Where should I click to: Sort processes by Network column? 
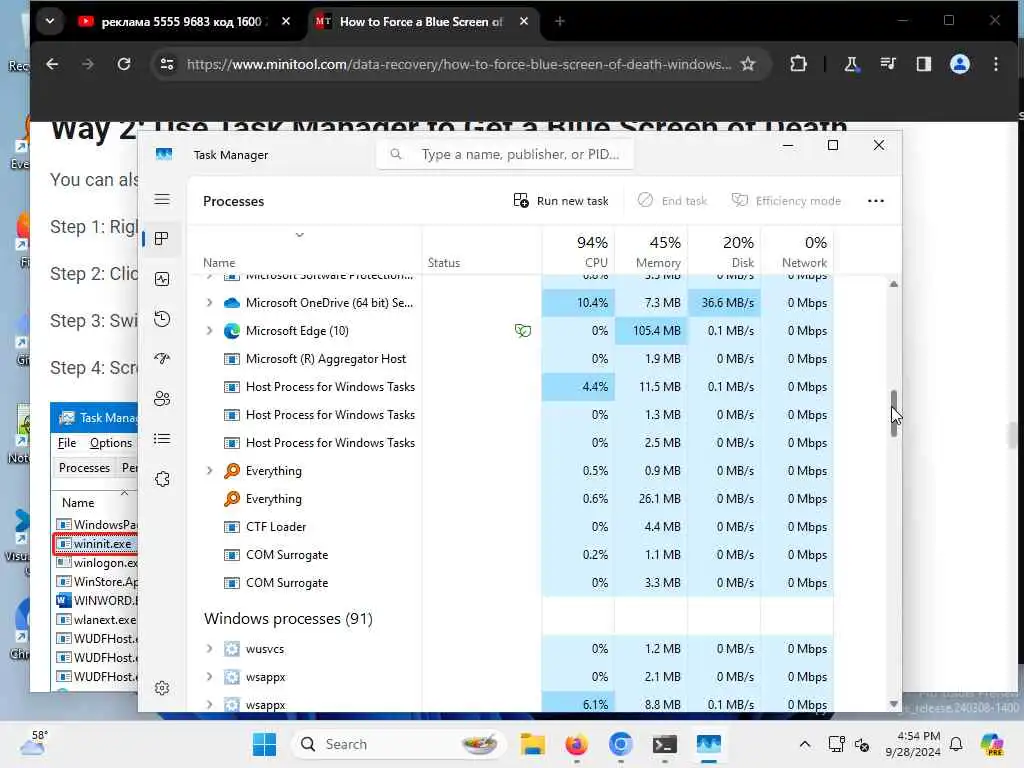point(797,251)
